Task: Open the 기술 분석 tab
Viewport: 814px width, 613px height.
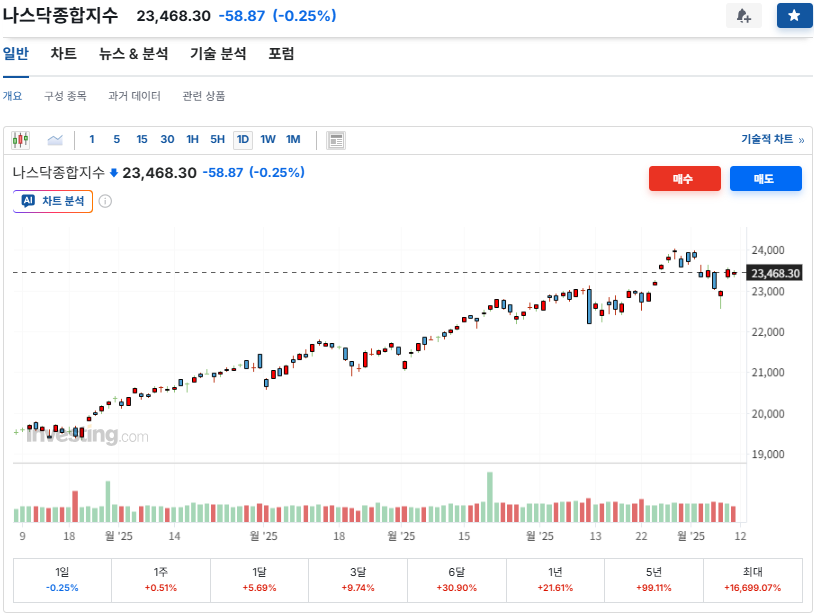Action: pos(218,53)
